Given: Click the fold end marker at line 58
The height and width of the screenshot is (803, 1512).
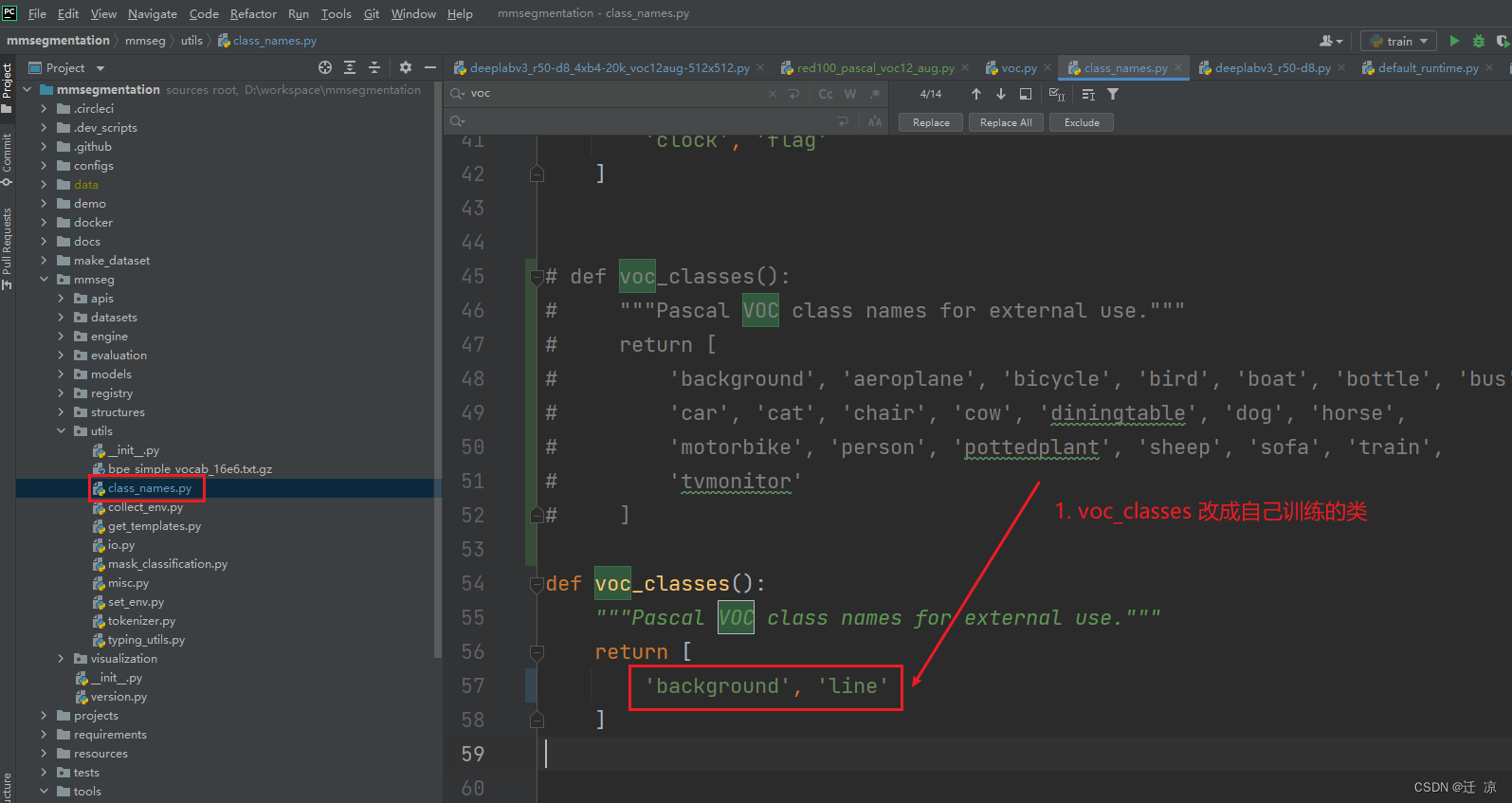Looking at the screenshot, I should [x=537, y=720].
